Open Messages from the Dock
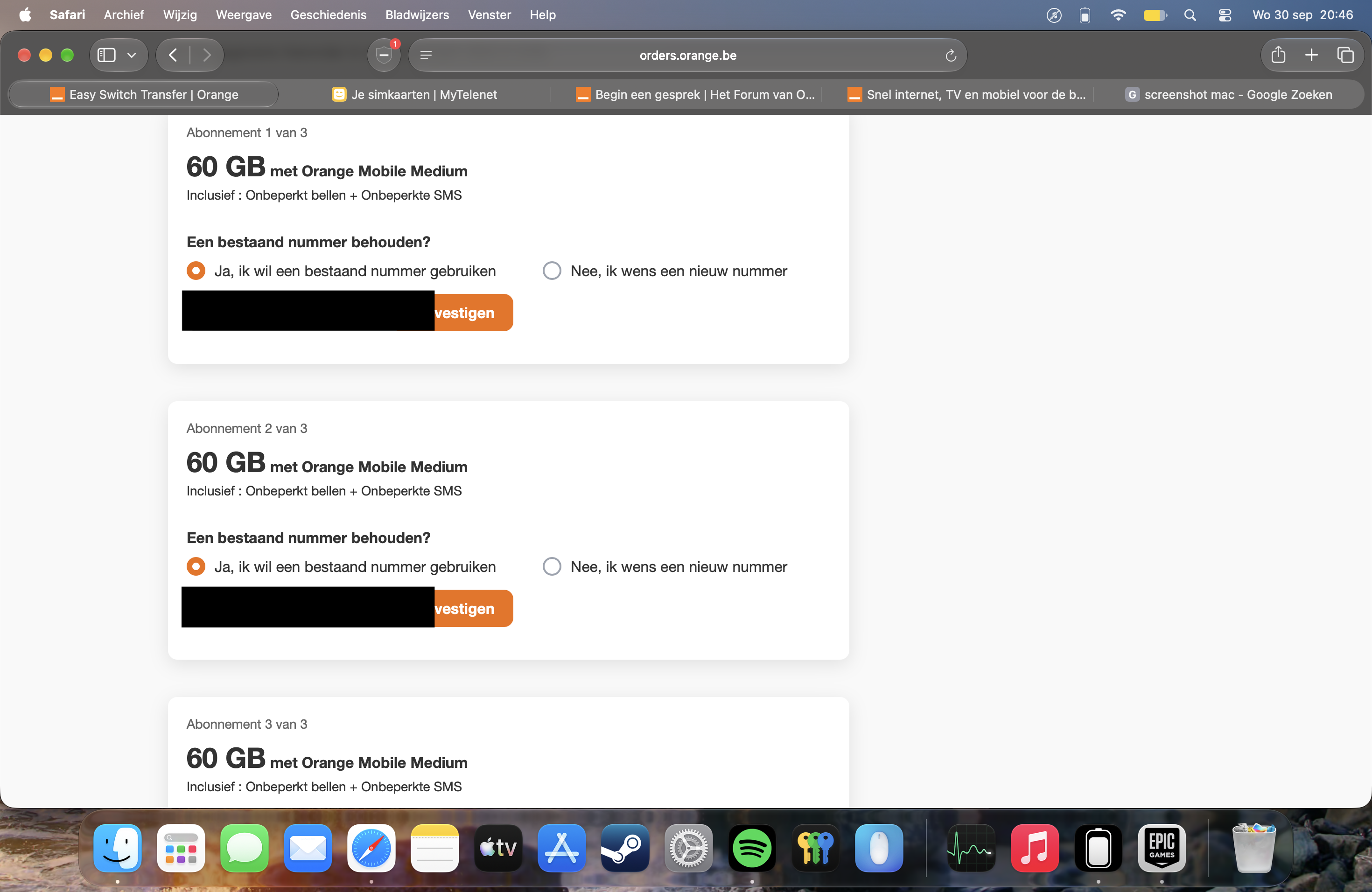The image size is (1372, 892). click(x=245, y=848)
